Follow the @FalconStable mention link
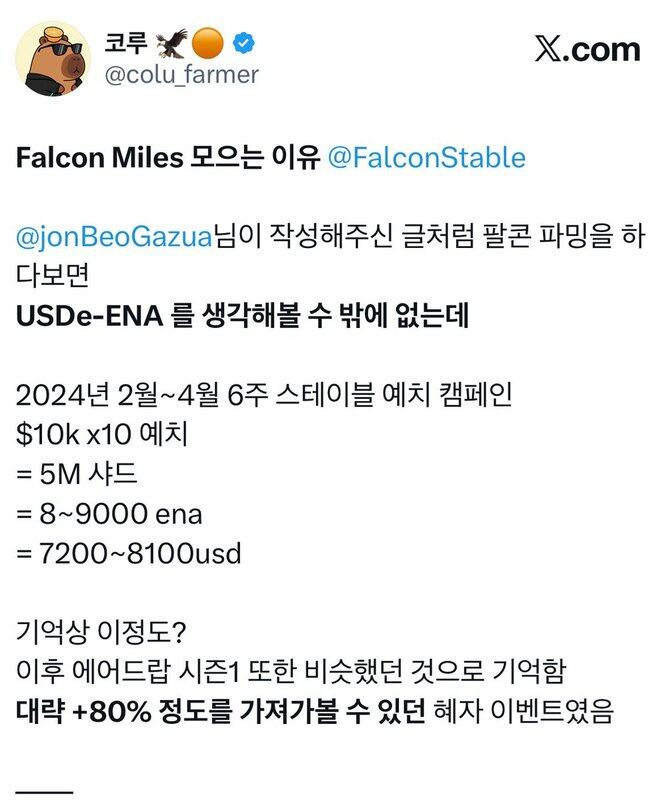Viewport: 669px width, 800px height. click(x=426, y=157)
